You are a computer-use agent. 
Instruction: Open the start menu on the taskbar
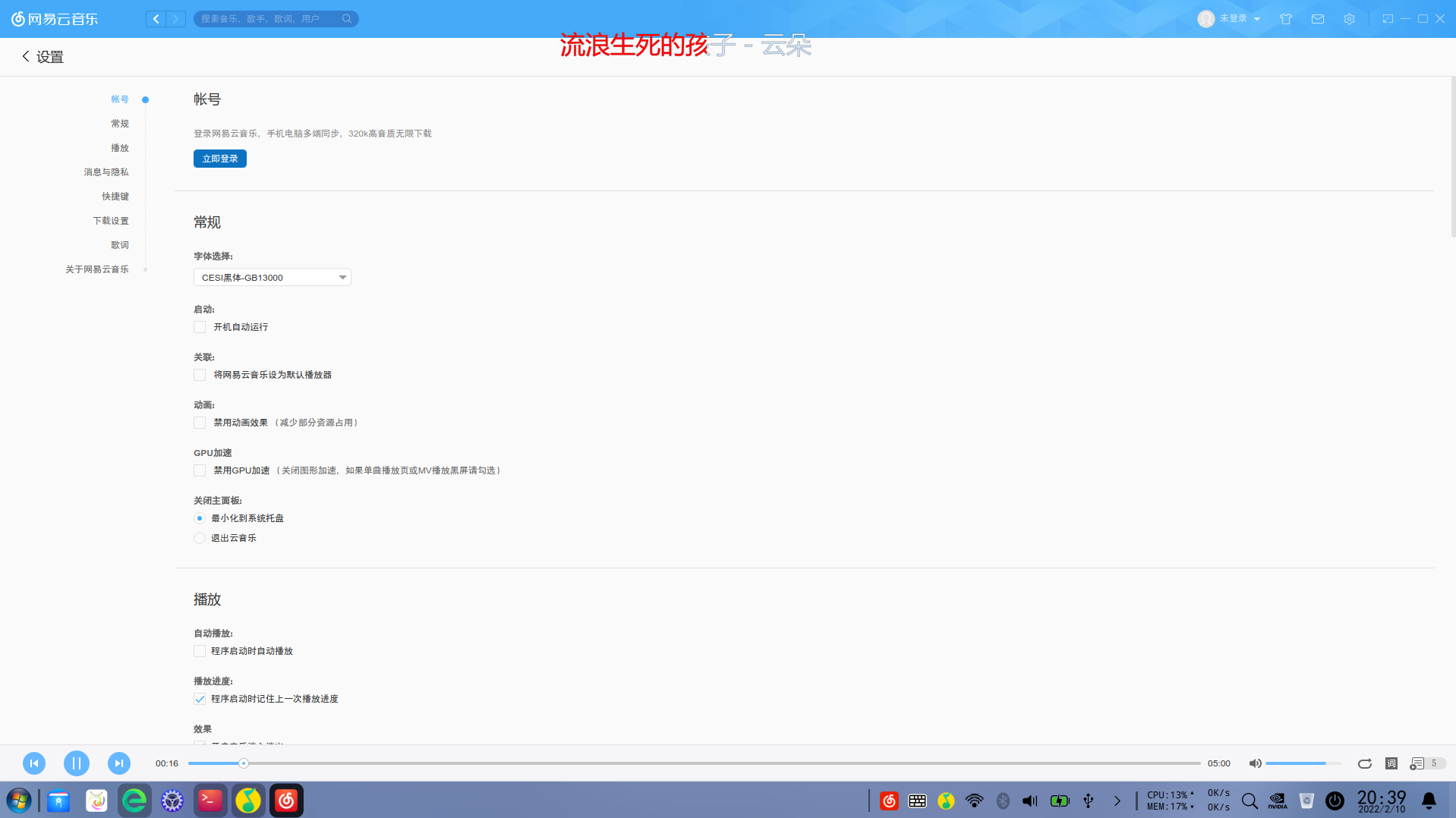point(19,801)
